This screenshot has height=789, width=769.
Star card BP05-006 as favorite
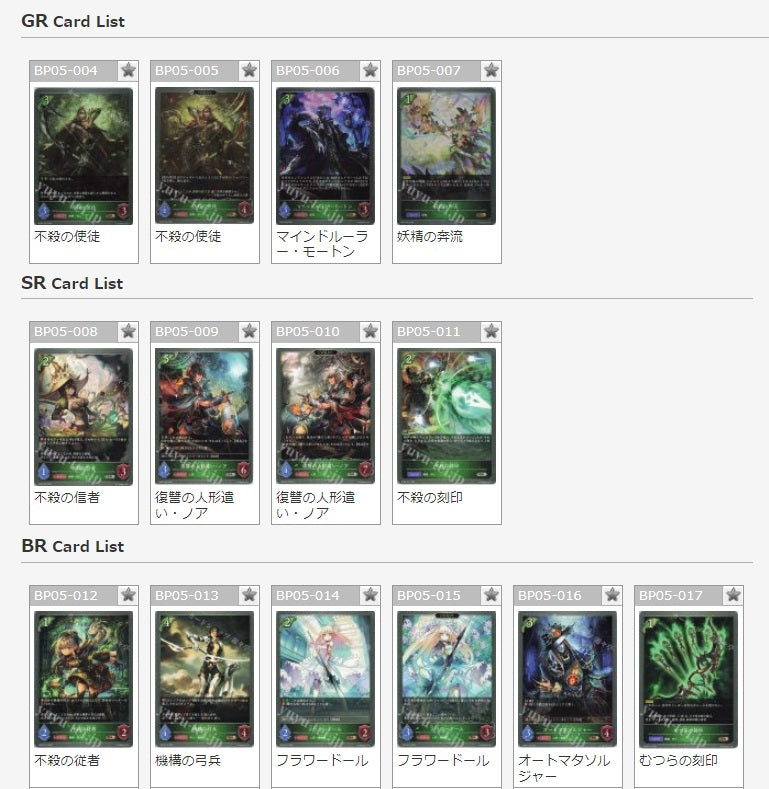pos(370,70)
